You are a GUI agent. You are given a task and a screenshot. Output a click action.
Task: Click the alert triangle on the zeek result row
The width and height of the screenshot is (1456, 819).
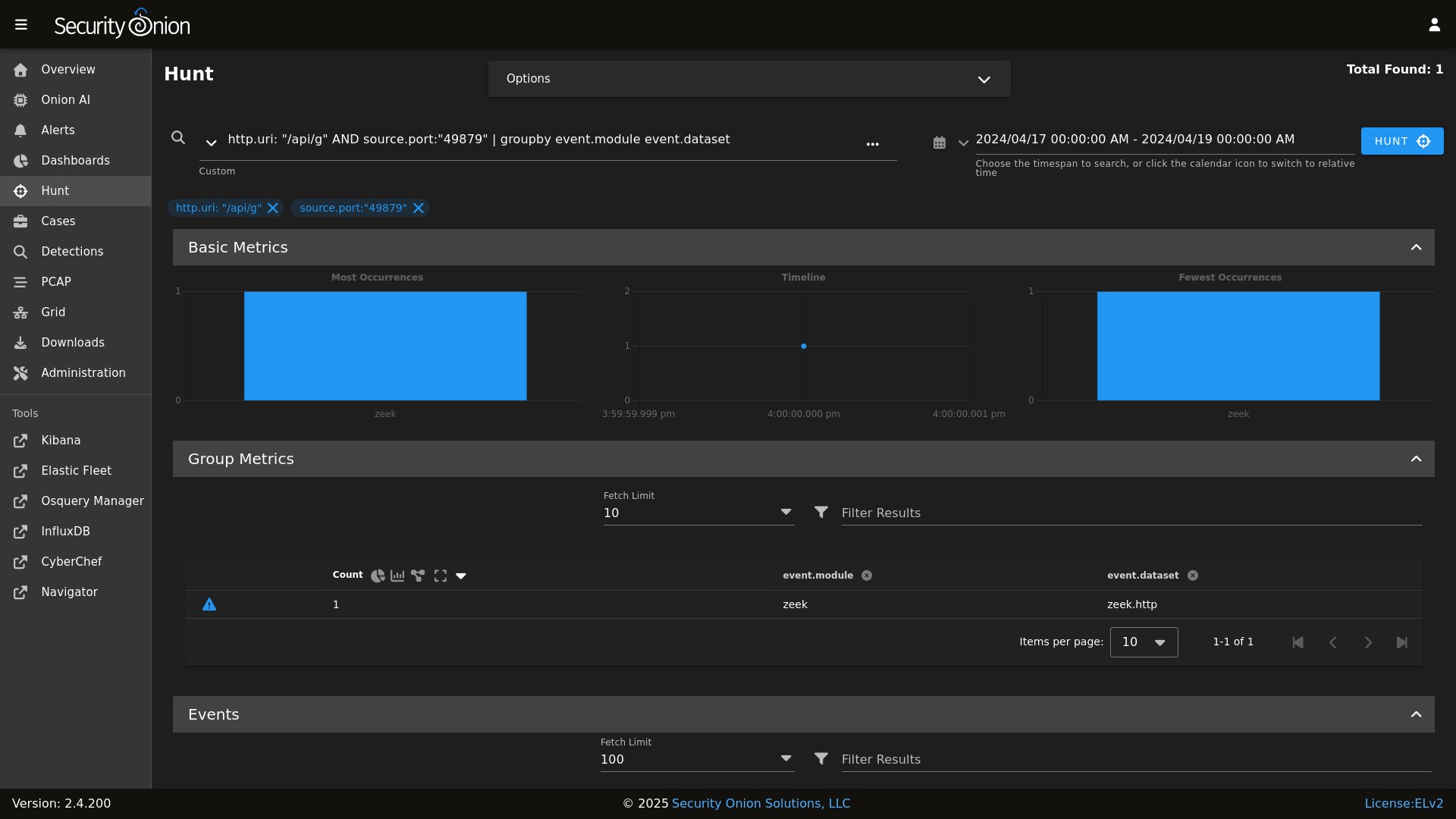(x=209, y=604)
